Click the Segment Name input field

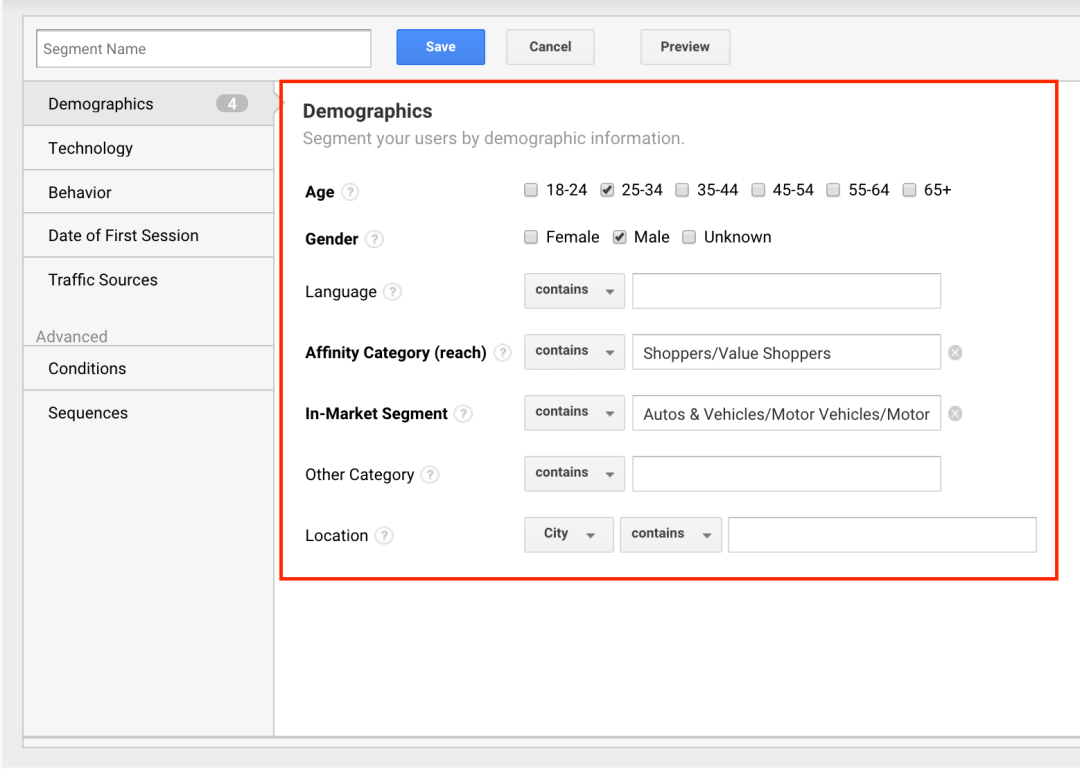click(204, 49)
